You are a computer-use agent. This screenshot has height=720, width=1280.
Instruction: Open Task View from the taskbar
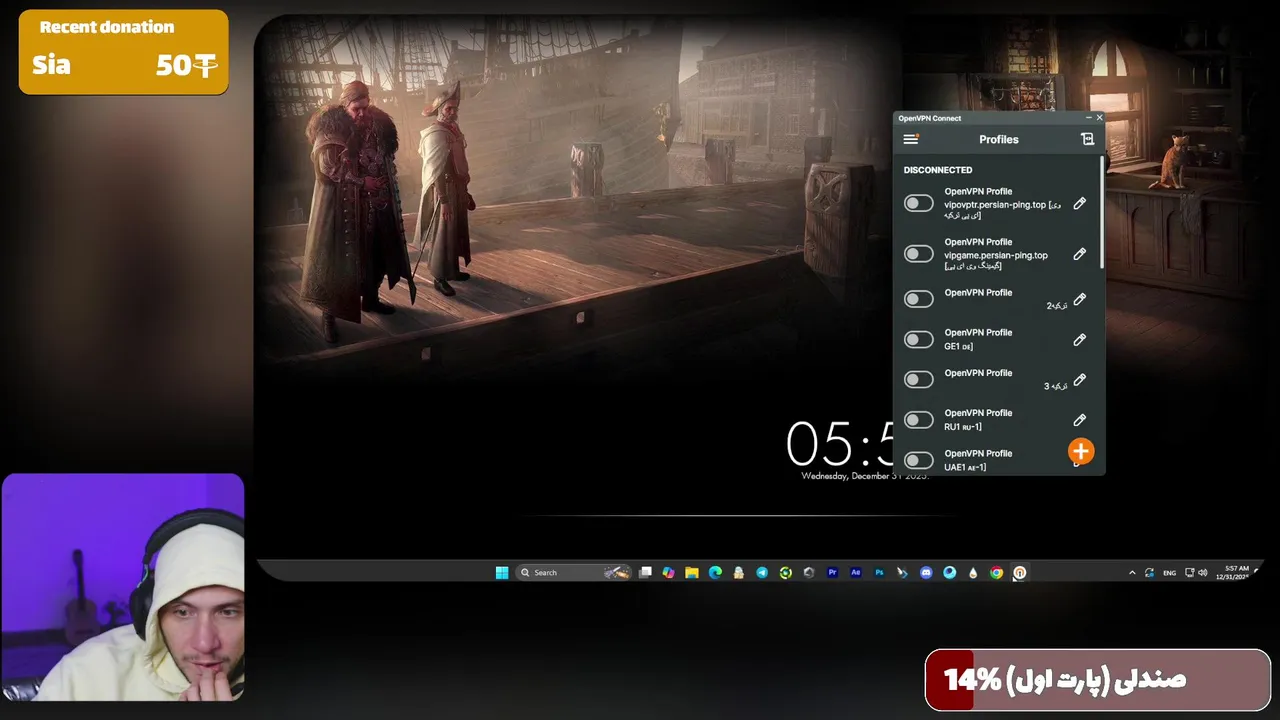[x=645, y=573]
